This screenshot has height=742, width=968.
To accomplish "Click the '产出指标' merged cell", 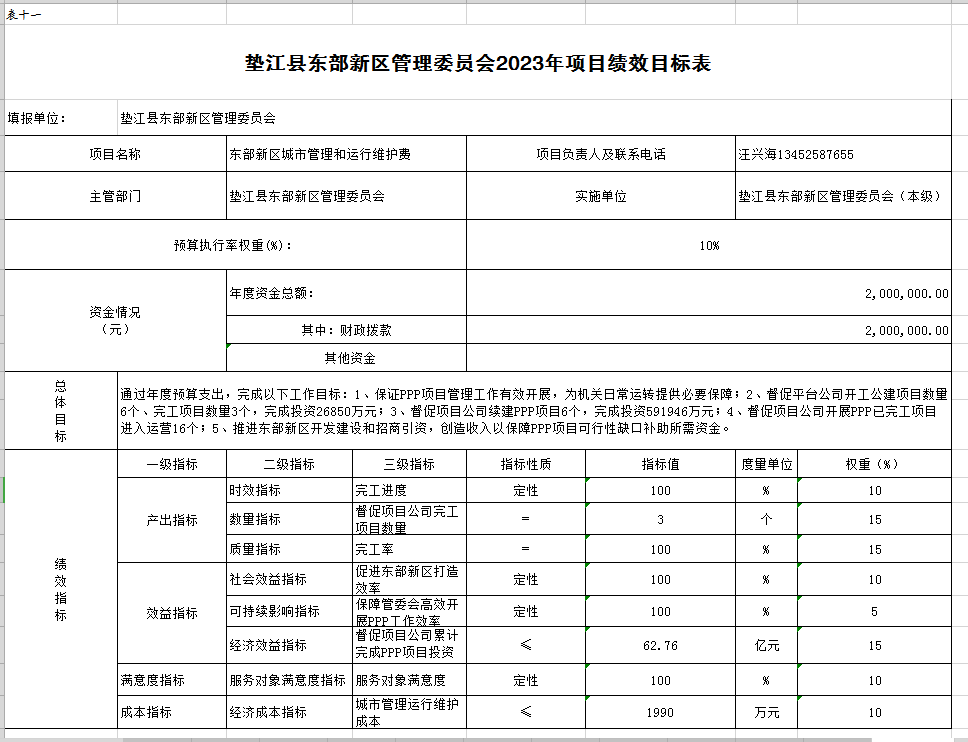I will [x=172, y=520].
